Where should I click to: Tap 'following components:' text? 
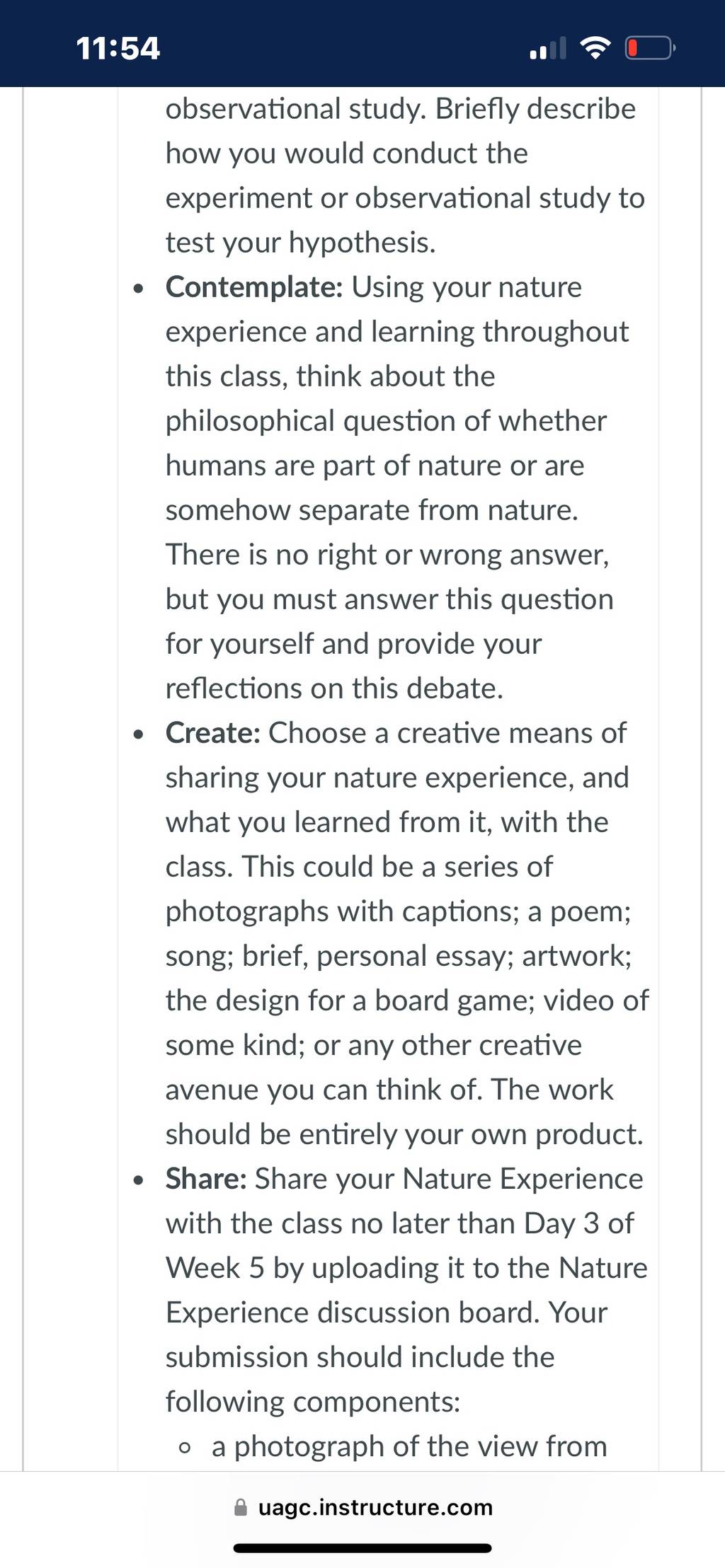click(x=313, y=1401)
